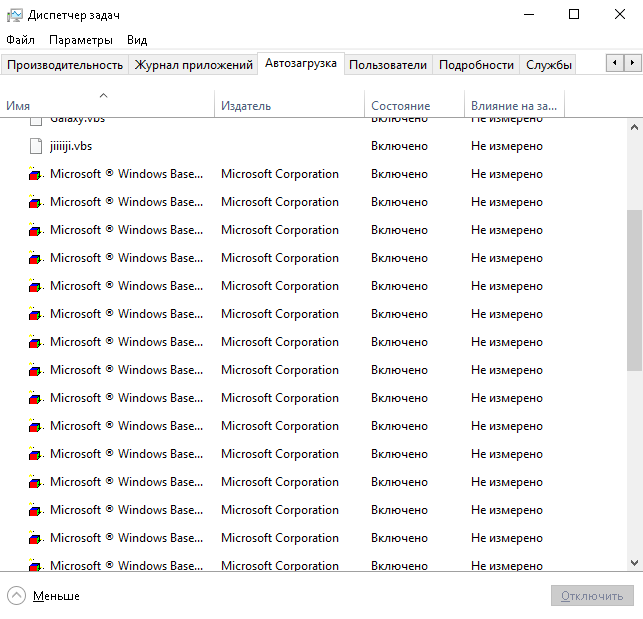
Task: Click the up arrow of the vertical scrollbar
Action: [634, 127]
